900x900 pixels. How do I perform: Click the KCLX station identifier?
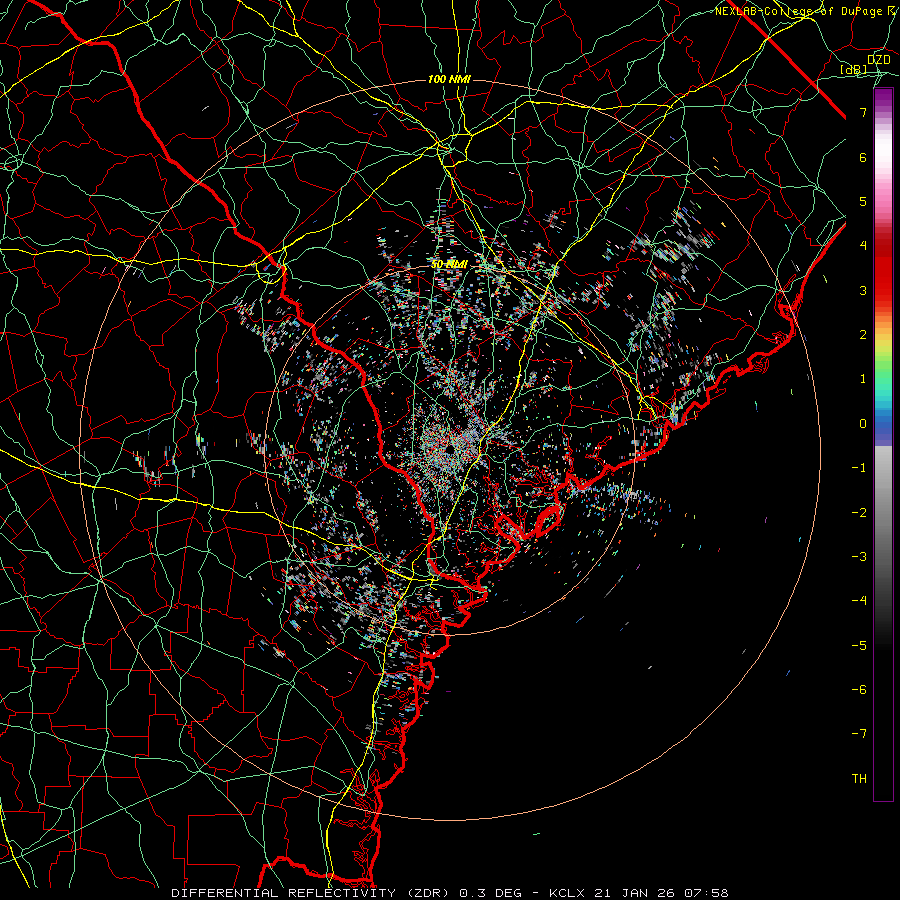click(567, 893)
